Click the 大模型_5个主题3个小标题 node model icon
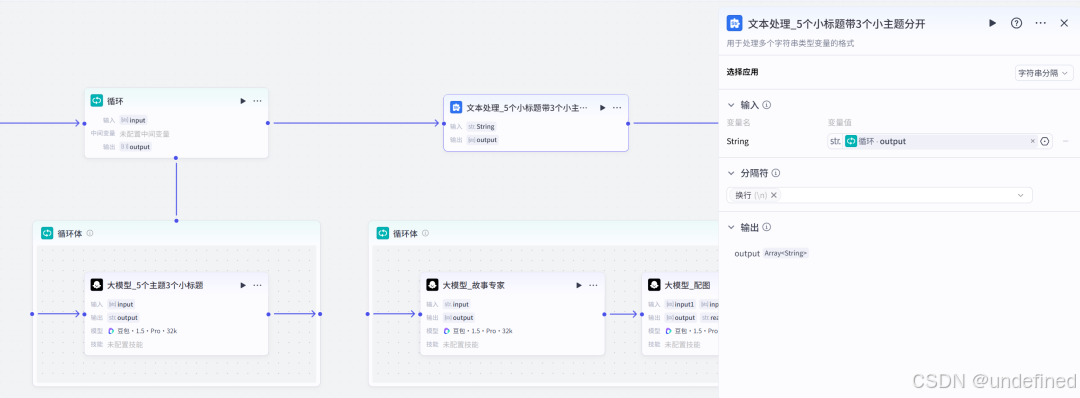Screen dimensions: 1080x398 click(x=96, y=285)
